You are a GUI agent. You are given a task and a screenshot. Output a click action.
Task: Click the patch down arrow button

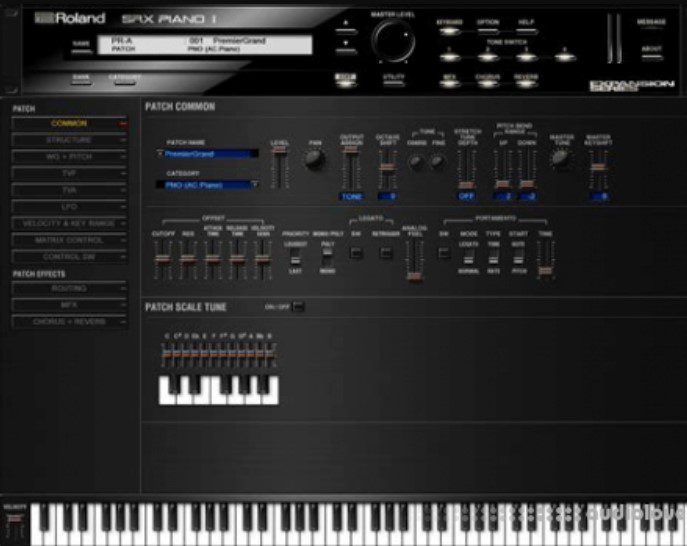tap(346, 50)
